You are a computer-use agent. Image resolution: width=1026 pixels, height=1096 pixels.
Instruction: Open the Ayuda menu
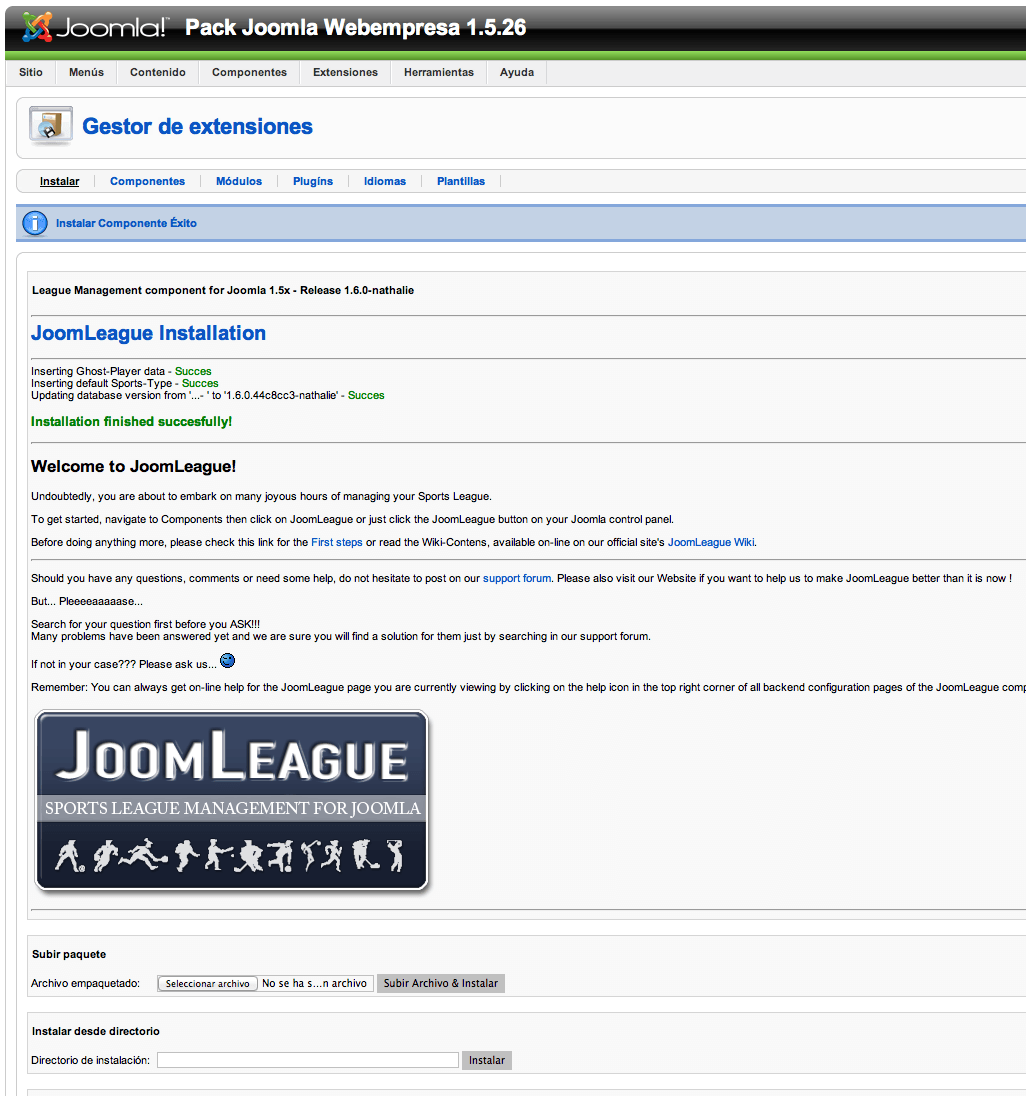(x=516, y=73)
